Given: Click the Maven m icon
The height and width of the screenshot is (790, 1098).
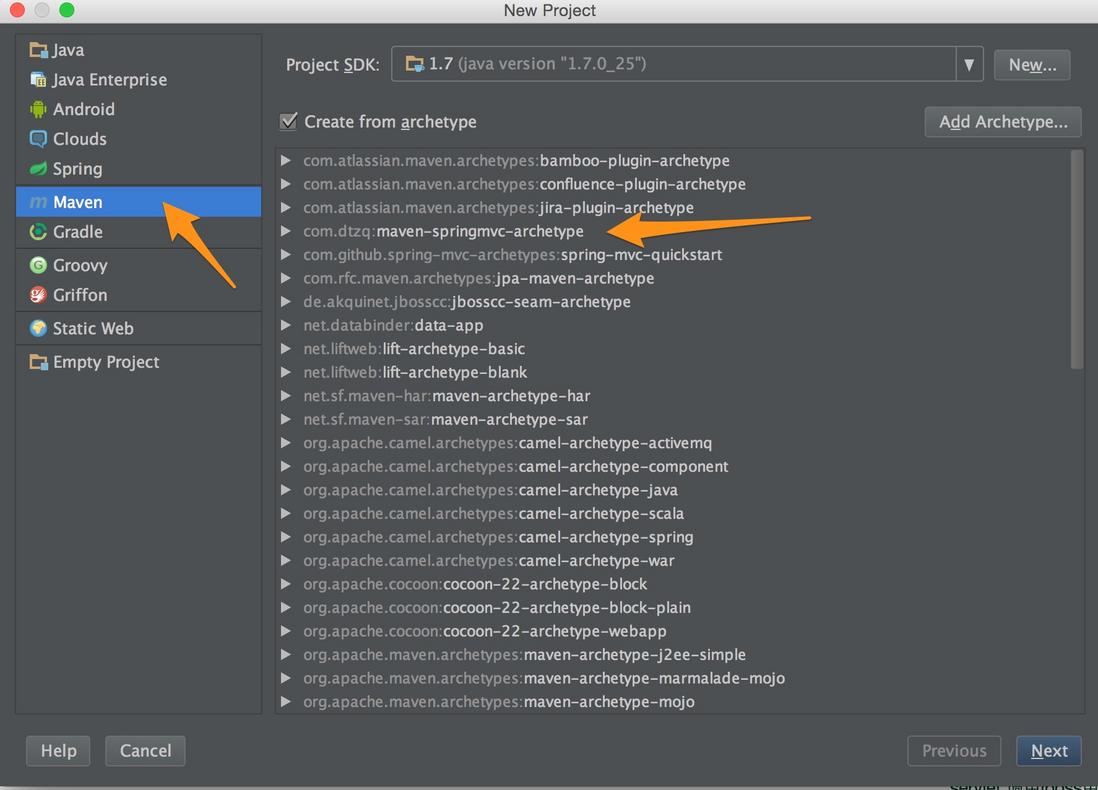Looking at the screenshot, I should coord(38,202).
